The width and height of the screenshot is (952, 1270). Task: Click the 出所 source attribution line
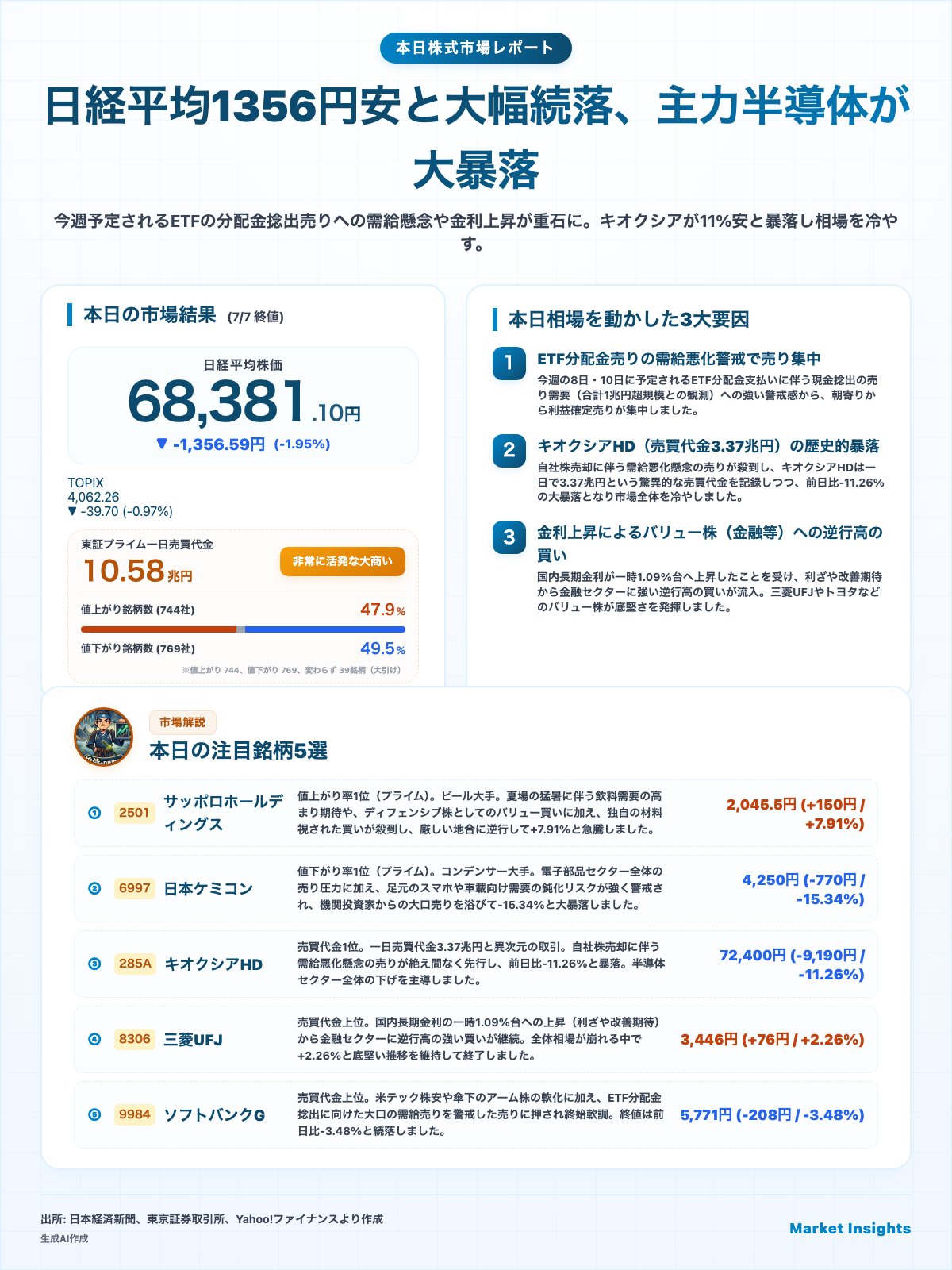point(212,1218)
